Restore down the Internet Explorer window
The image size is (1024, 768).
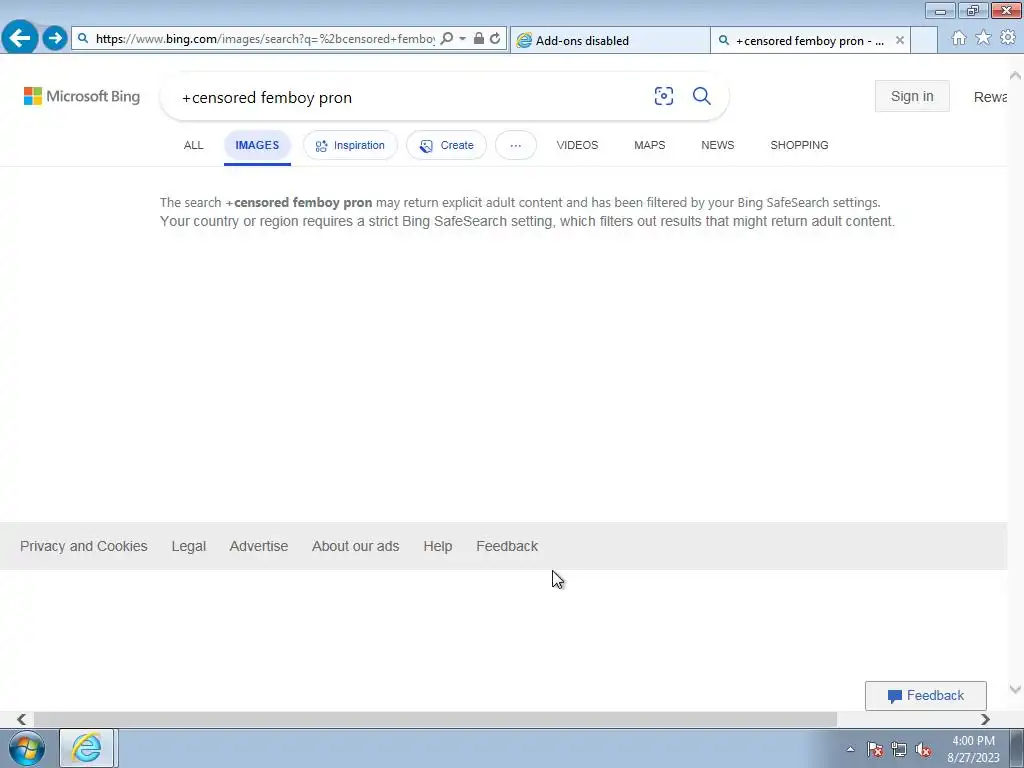pyautogui.click(x=973, y=10)
